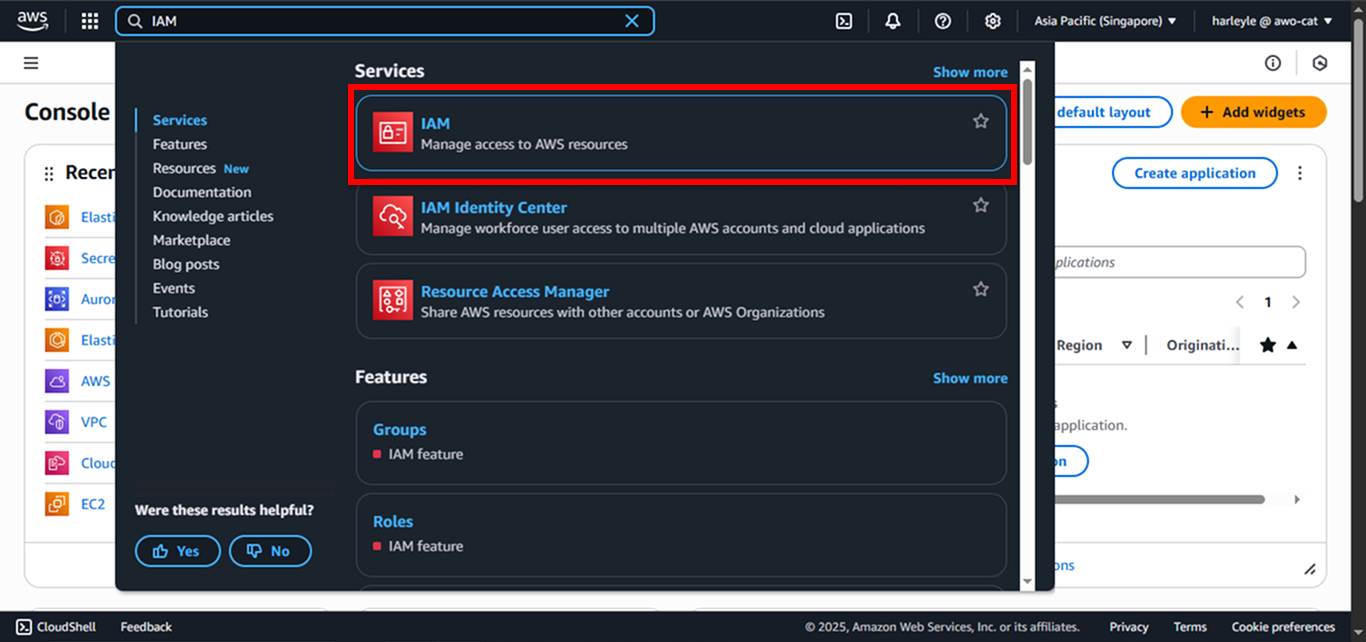
Task: Click the EC2 icon in recently visited
Action: [57, 504]
